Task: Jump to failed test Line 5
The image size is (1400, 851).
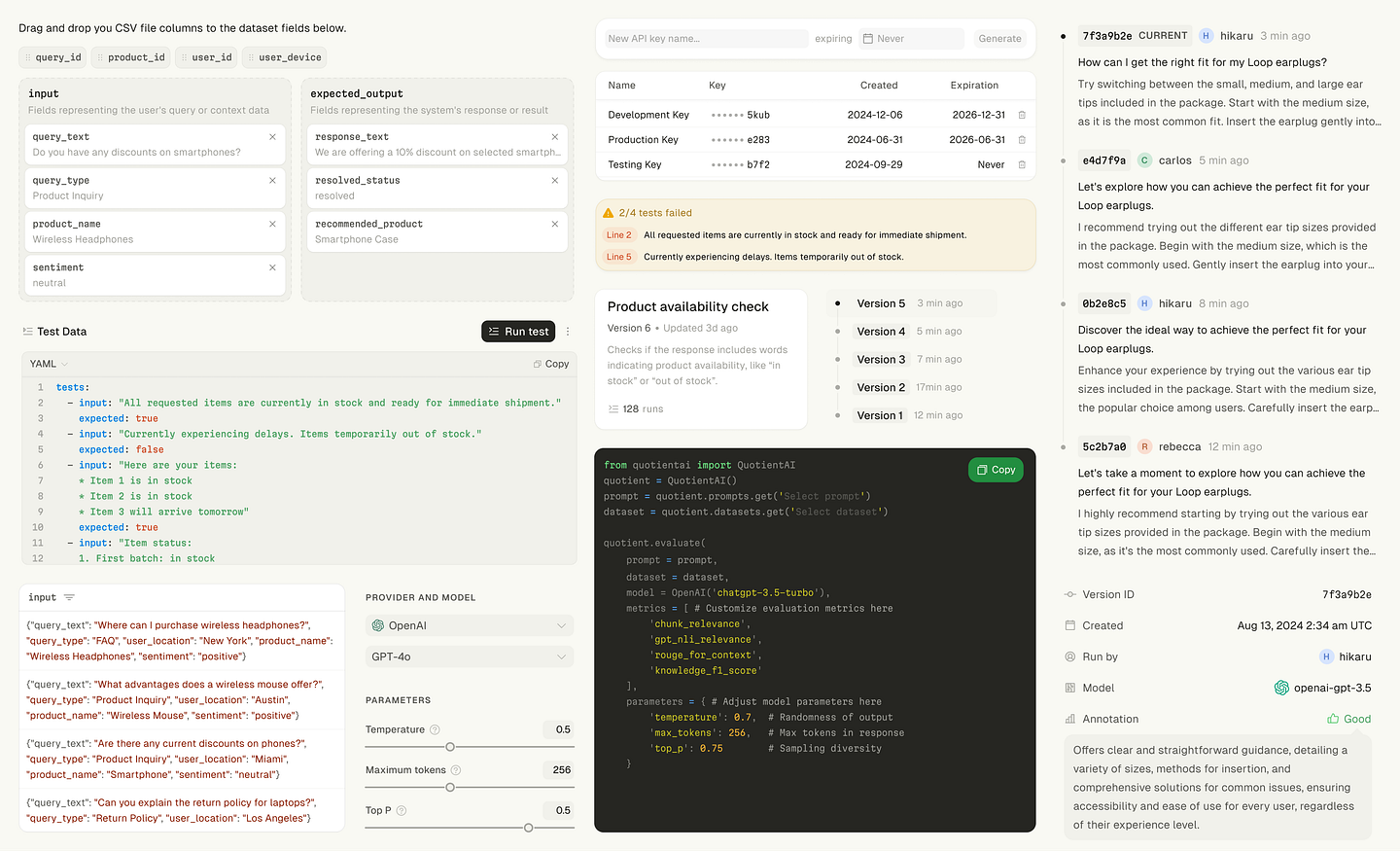Action: [619, 257]
